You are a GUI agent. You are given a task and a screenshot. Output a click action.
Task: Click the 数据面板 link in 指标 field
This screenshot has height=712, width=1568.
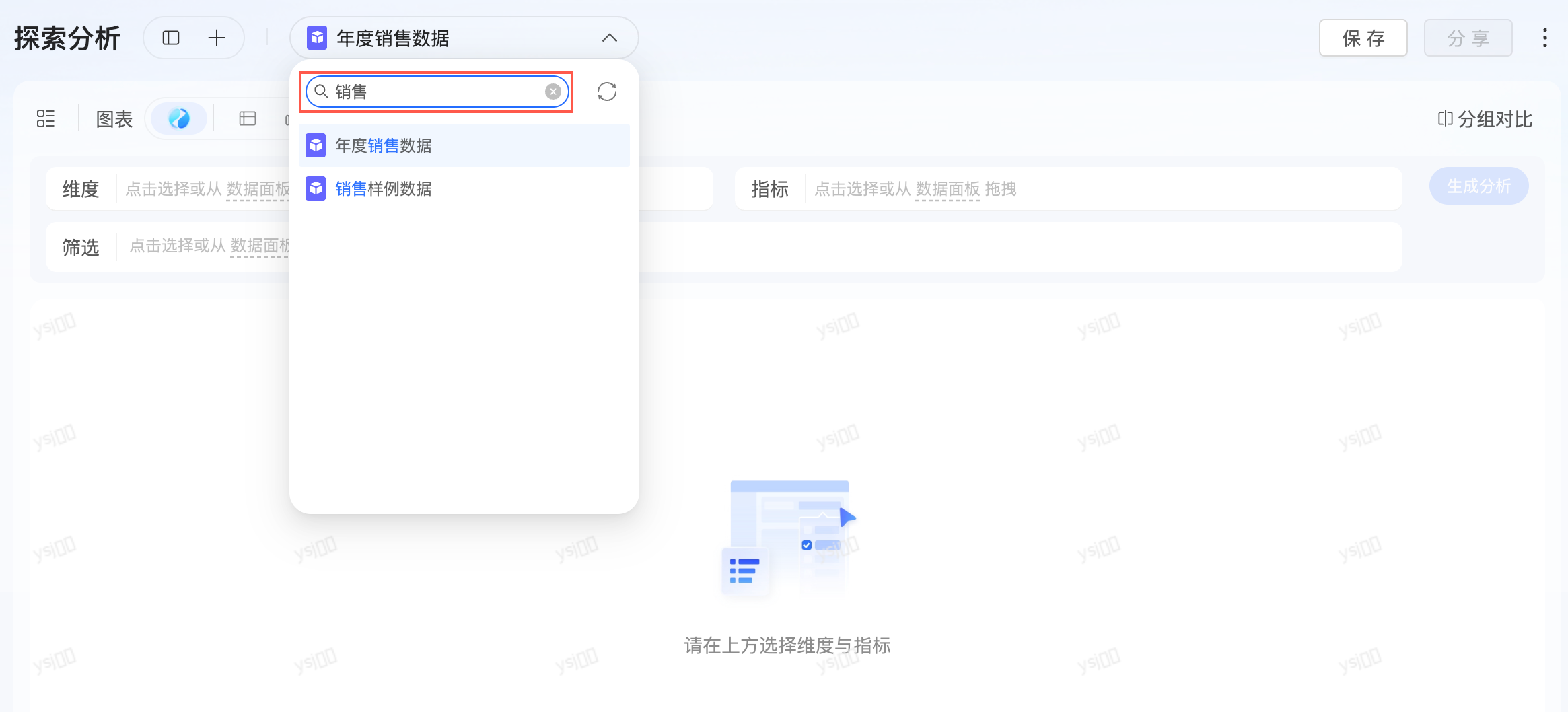[x=948, y=189]
